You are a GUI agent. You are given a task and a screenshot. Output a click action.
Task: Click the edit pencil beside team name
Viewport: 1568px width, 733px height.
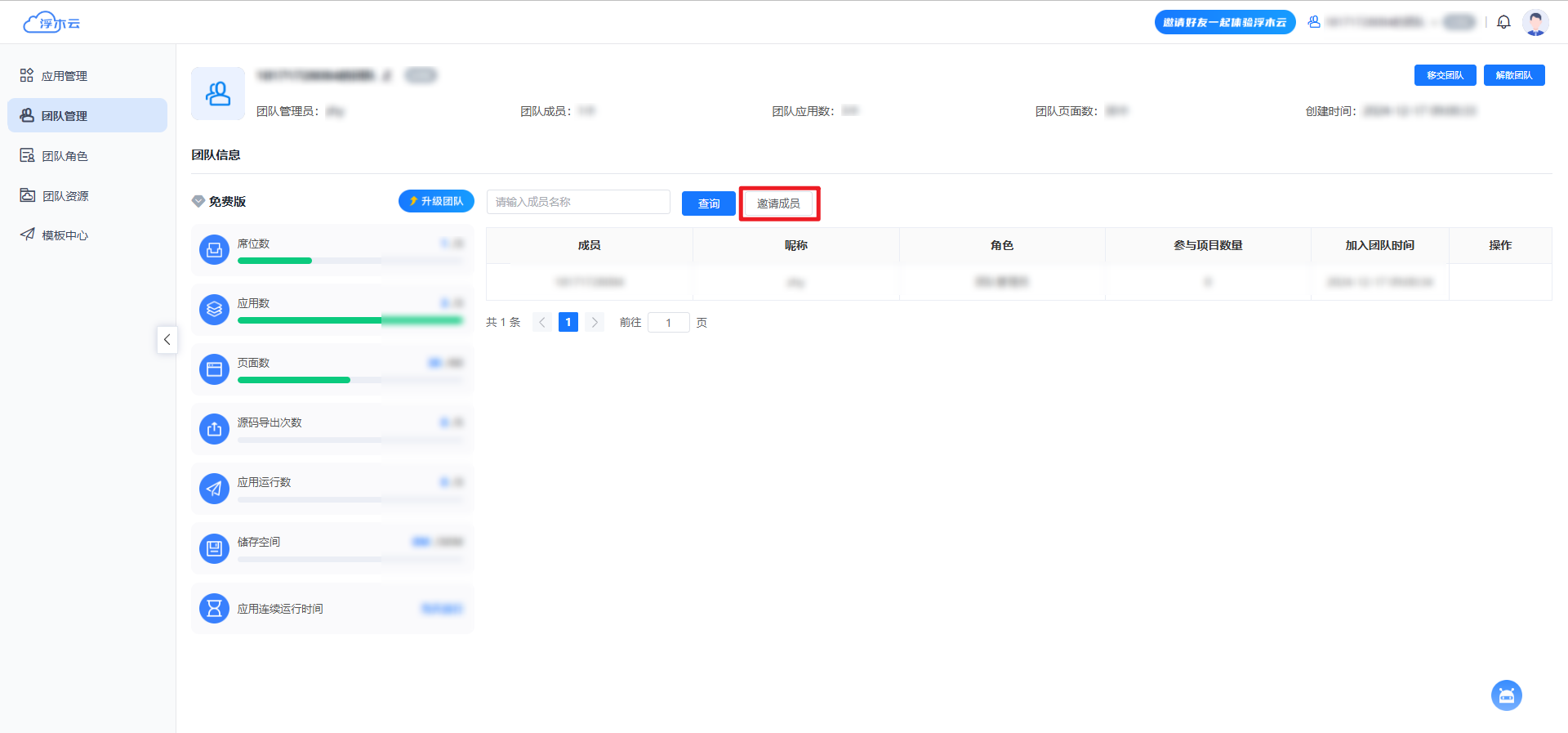(387, 76)
